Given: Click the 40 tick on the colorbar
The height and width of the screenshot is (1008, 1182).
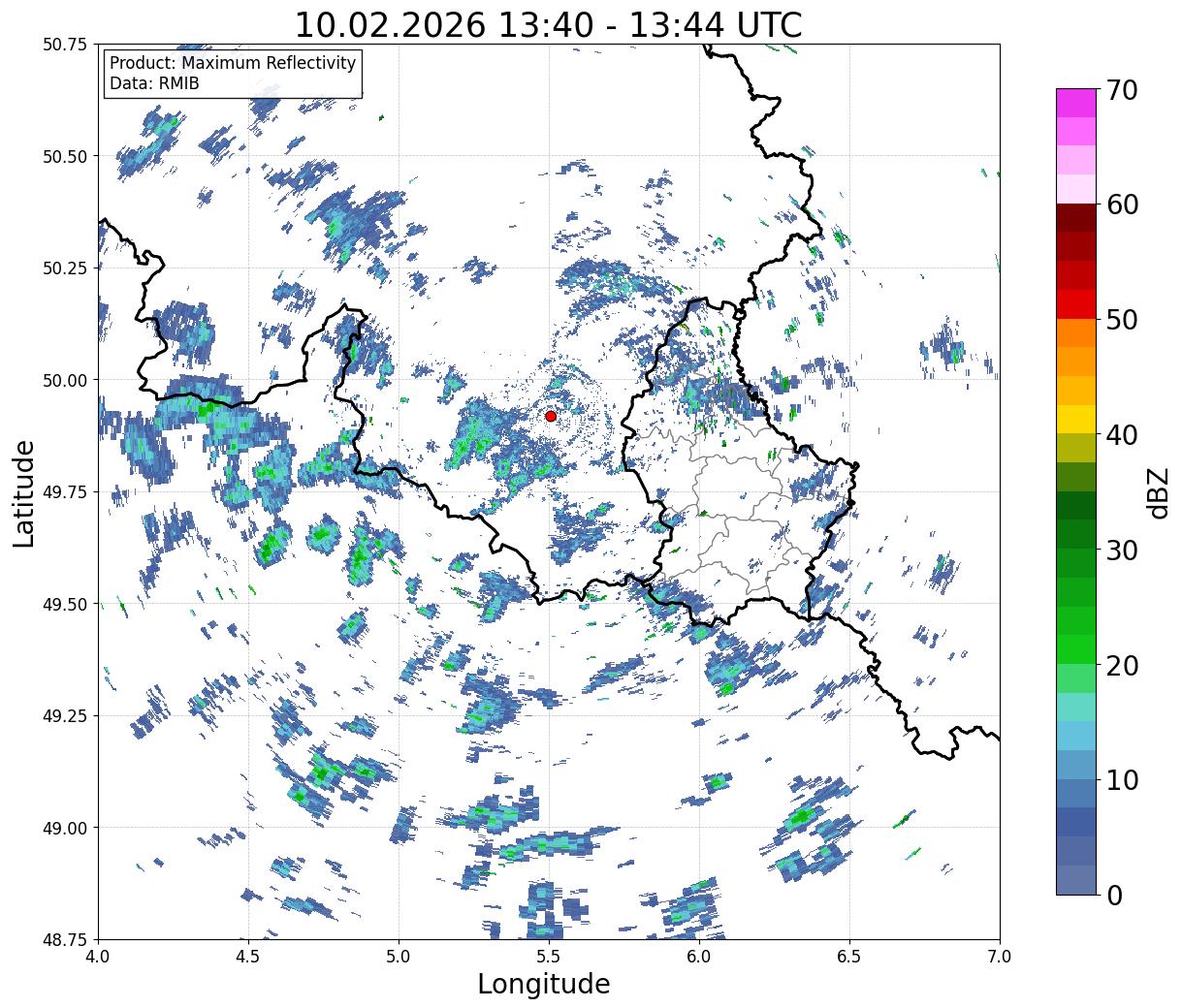Looking at the screenshot, I should tap(1122, 434).
